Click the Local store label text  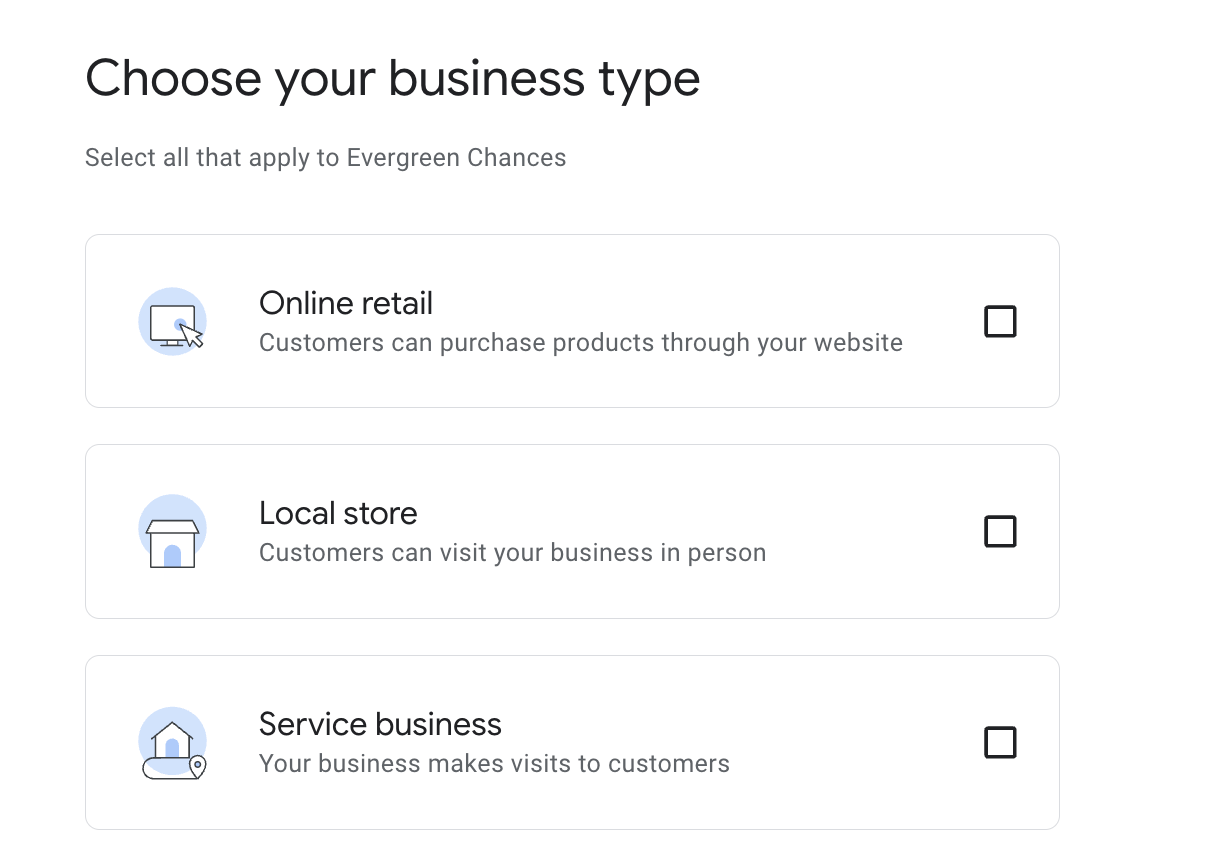[x=338, y=513]
